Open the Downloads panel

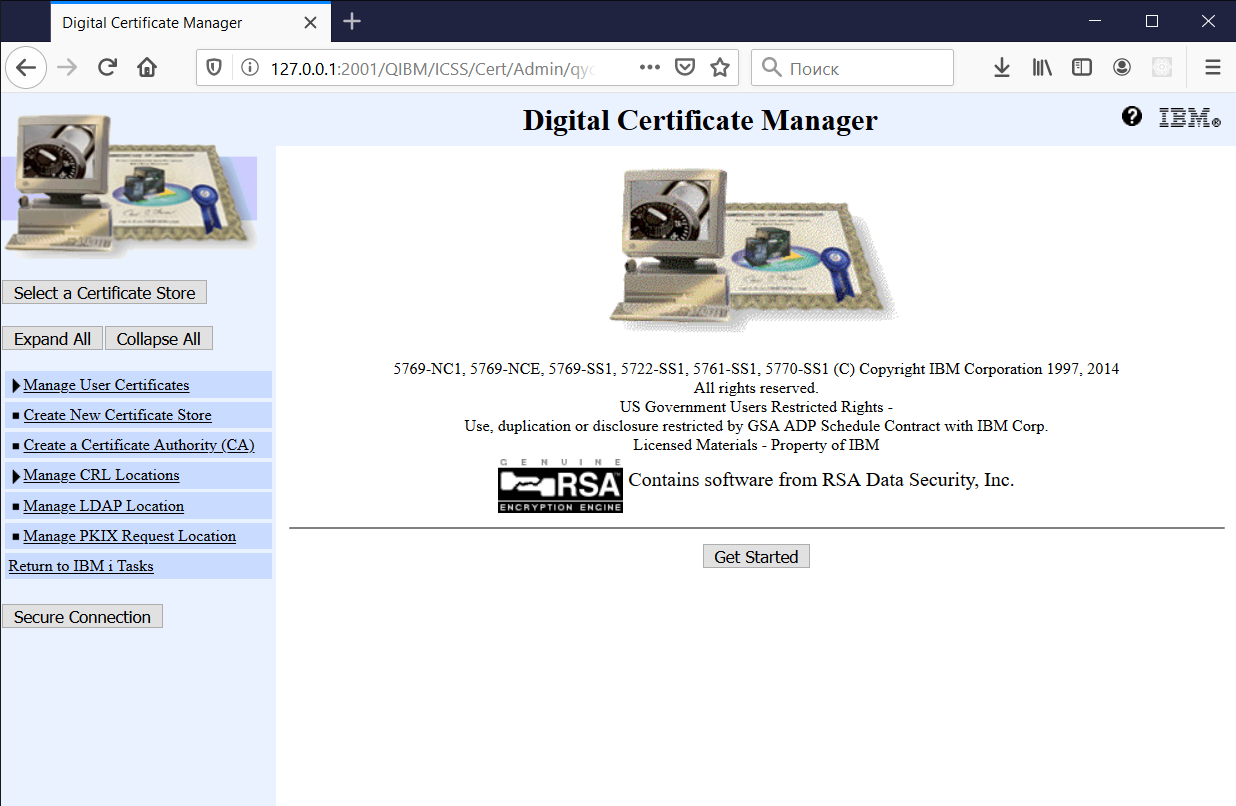[1001, 68]
